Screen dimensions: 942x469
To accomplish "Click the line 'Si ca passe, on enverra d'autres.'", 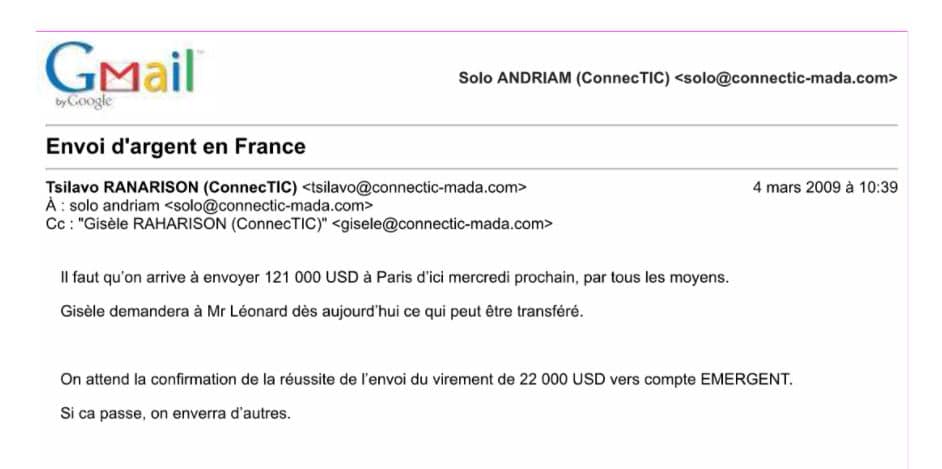I will tap(175, 414).
